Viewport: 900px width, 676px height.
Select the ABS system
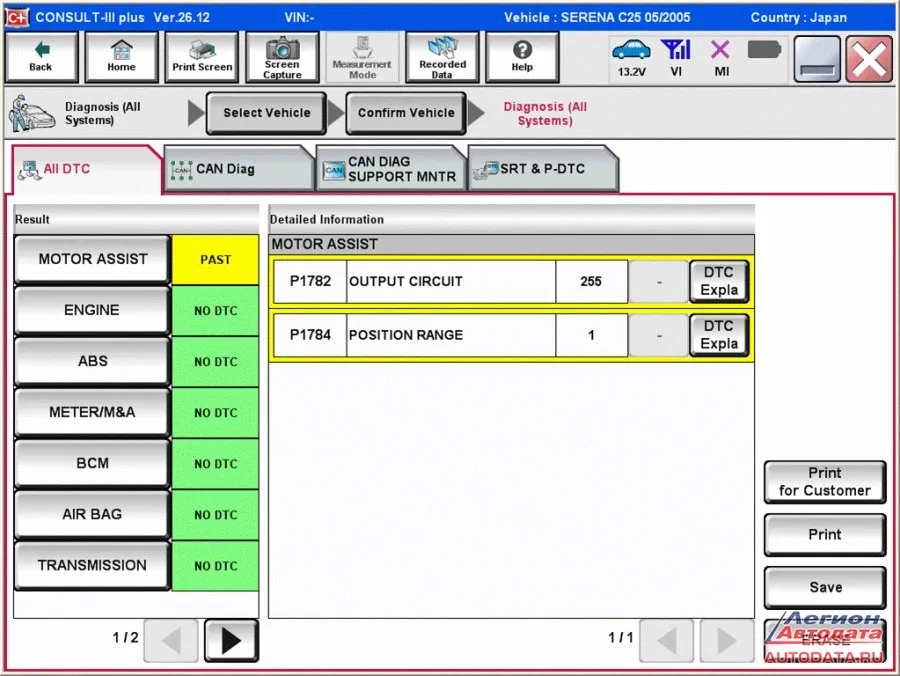(x=92, y=361)
